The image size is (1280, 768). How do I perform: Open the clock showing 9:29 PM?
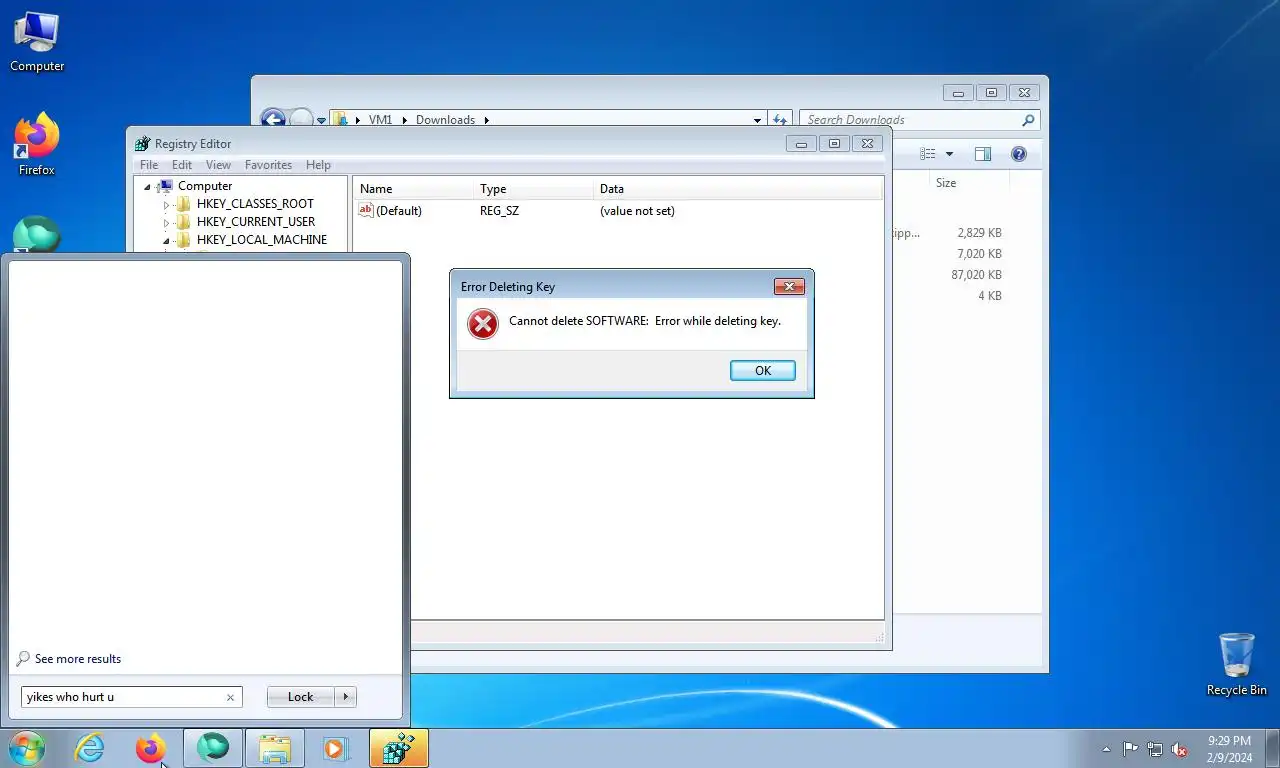coord(1229,749)
